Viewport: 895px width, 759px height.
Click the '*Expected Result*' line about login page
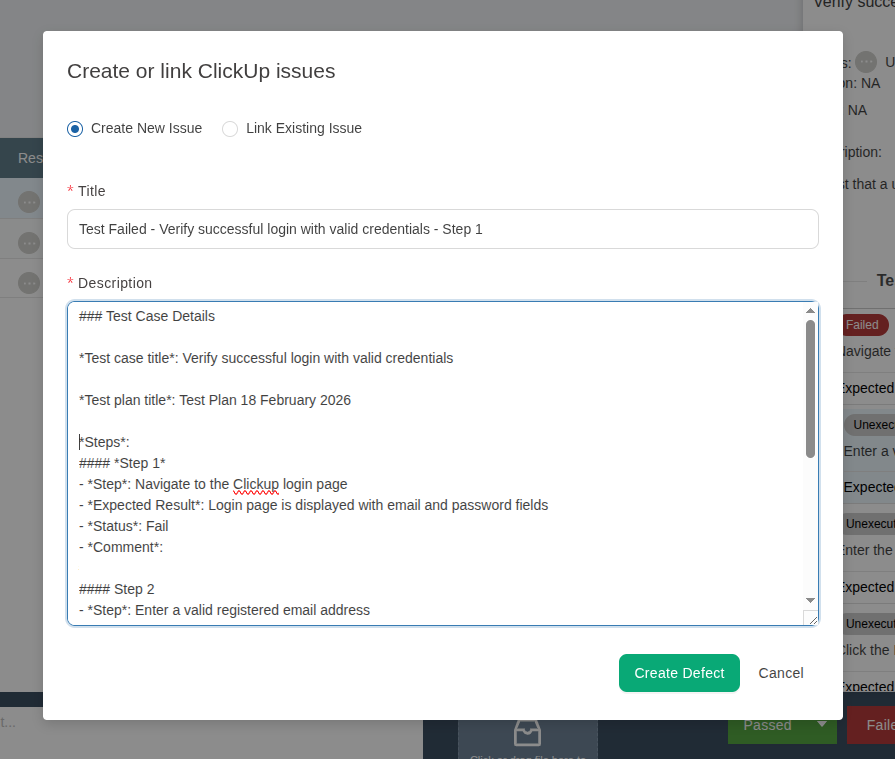click(x=313, y=505)
